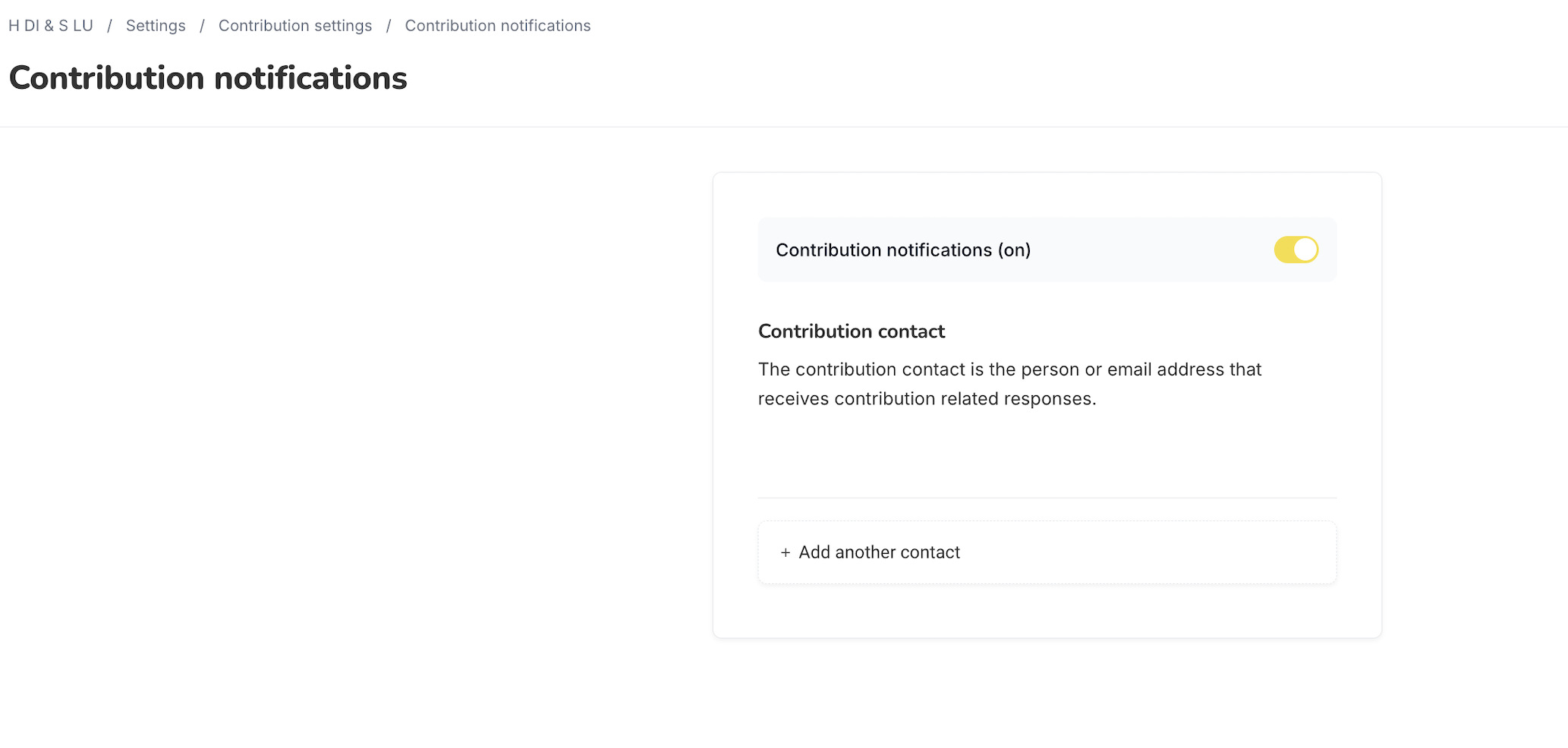Viewport: 1568px width, 748px height.
Task: Click the gray Contribution notifications toggle row
Action: [1047, 250]
